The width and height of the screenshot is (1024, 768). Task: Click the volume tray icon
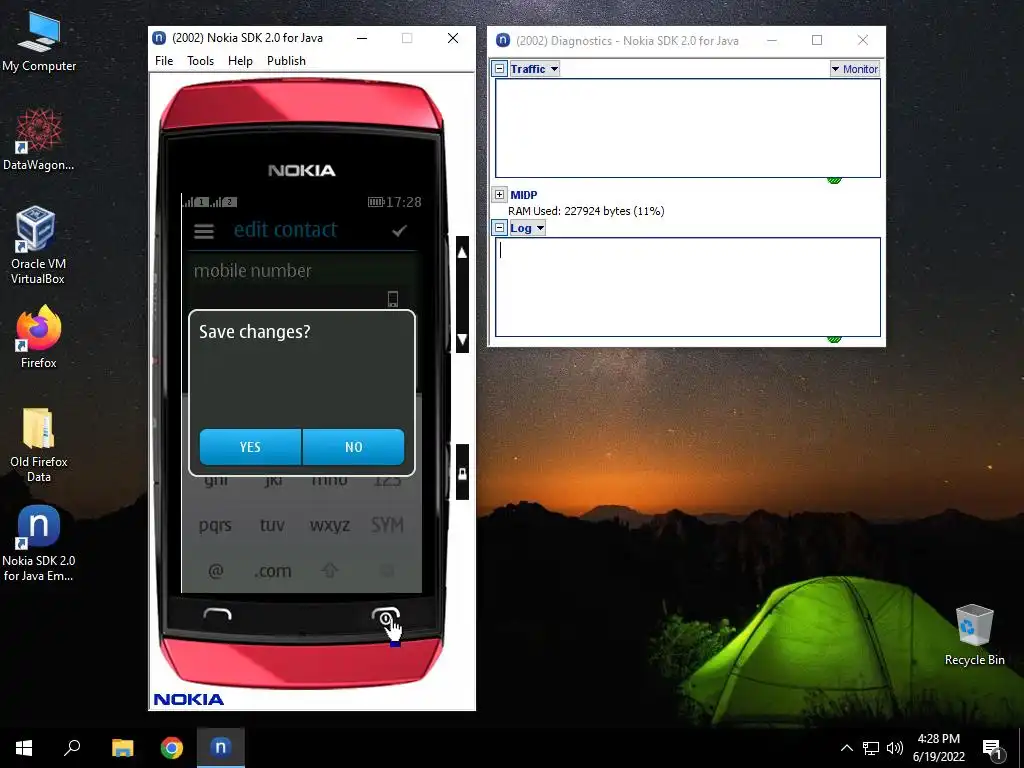click(894, 748)
